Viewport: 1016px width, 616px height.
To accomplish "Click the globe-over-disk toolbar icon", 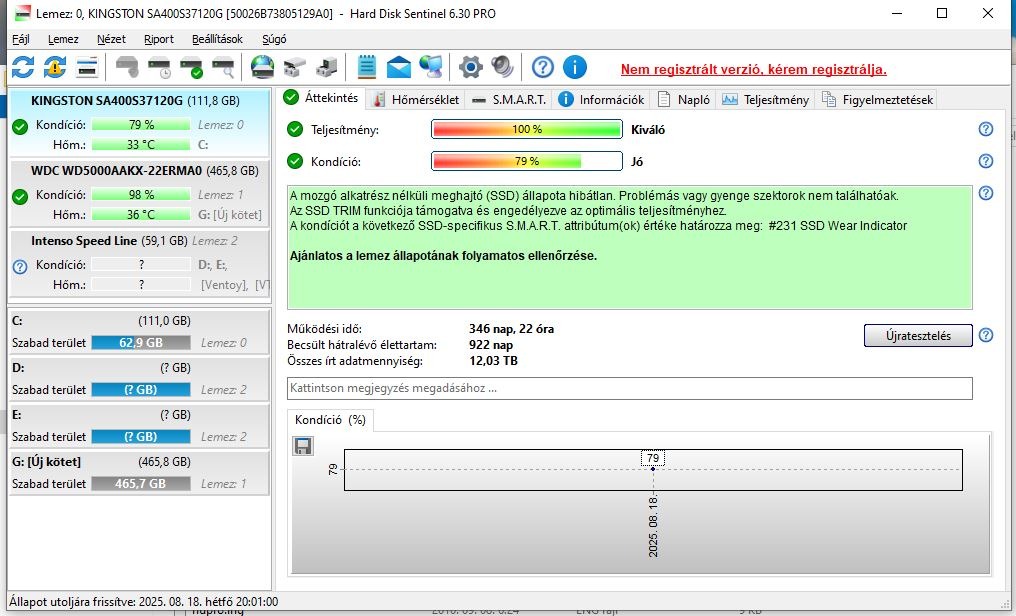I will click(262, 67).
